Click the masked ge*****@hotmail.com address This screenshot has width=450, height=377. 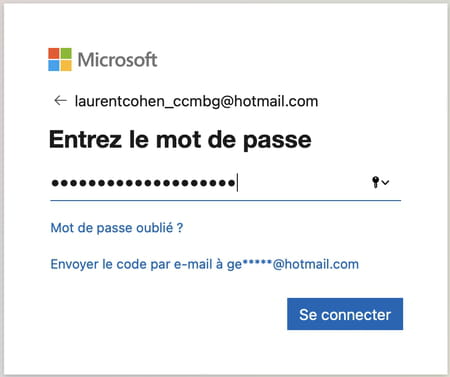293,264
